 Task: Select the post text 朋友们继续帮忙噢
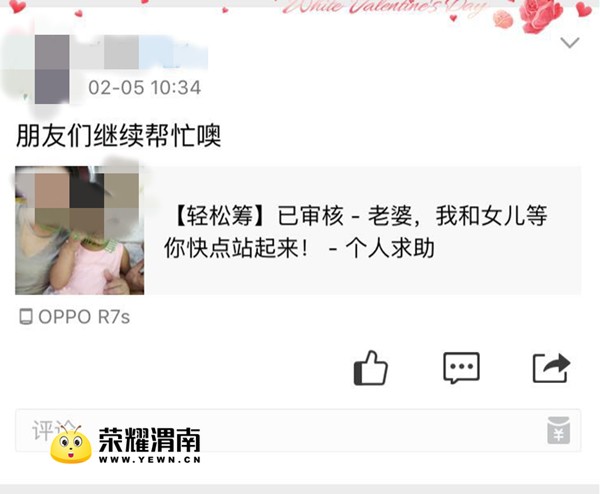tap(118, 136)
